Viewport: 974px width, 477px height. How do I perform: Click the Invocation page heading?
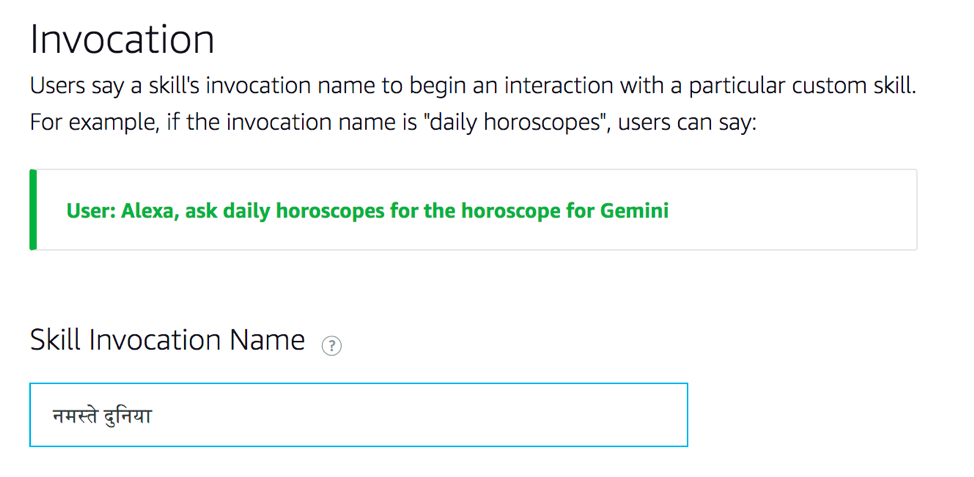(x=122, y=39)
